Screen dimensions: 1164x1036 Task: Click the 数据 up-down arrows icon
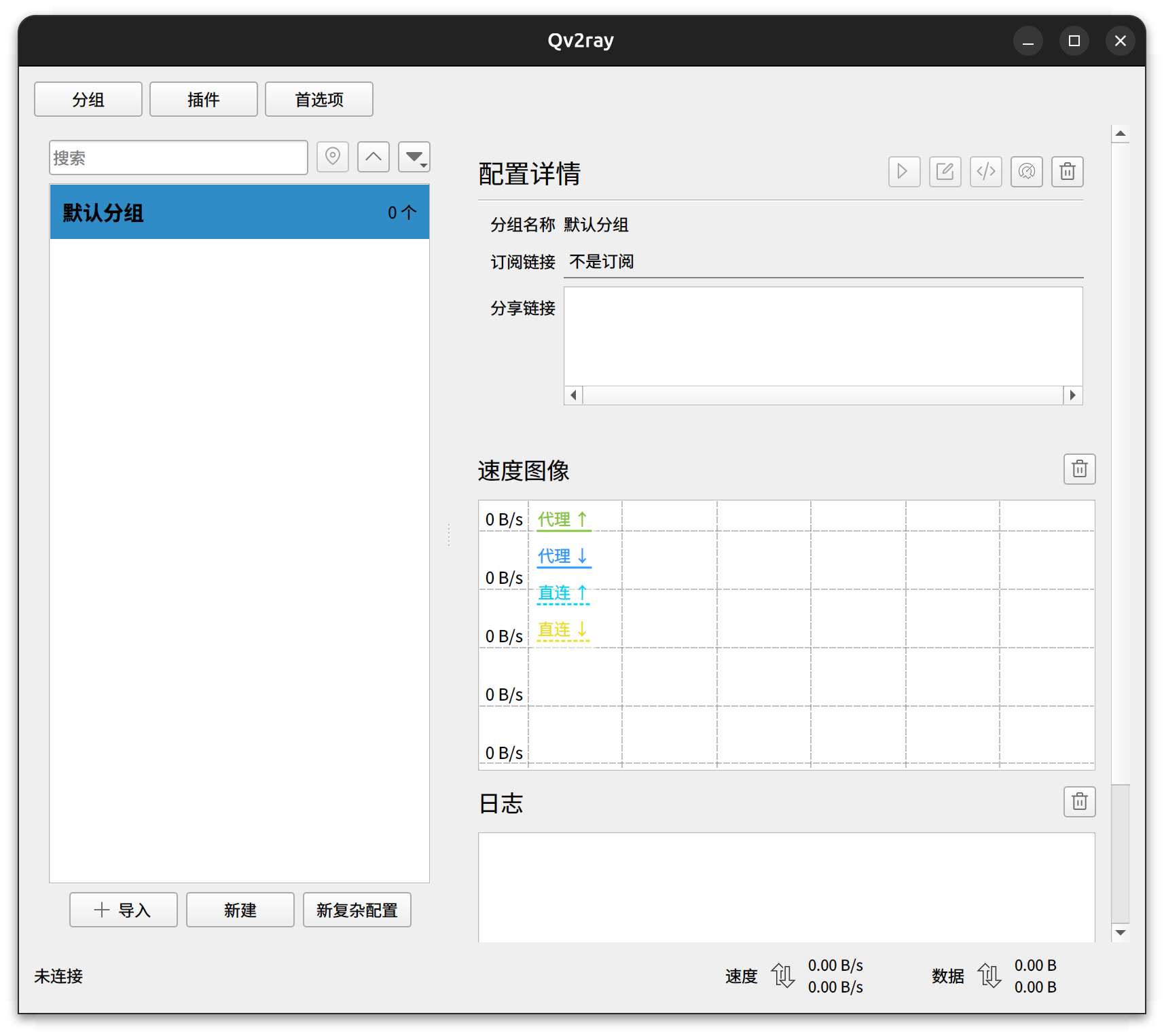pyautogui.click(x=989, y=976)
